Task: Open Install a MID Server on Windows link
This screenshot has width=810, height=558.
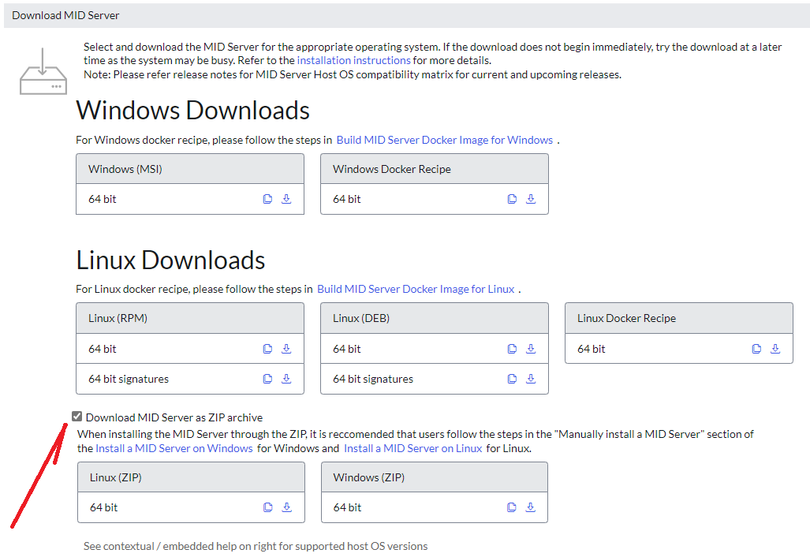Action: coord(174,448)
